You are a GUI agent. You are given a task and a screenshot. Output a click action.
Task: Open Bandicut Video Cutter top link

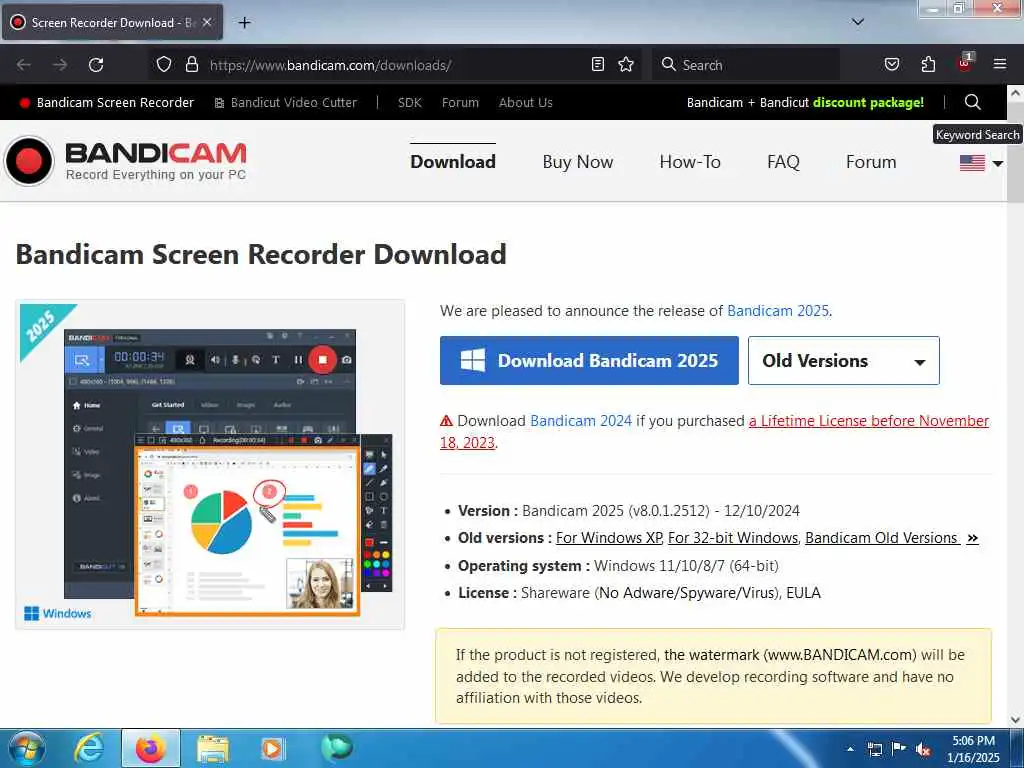pyautogui.click(x=286, y=103)
